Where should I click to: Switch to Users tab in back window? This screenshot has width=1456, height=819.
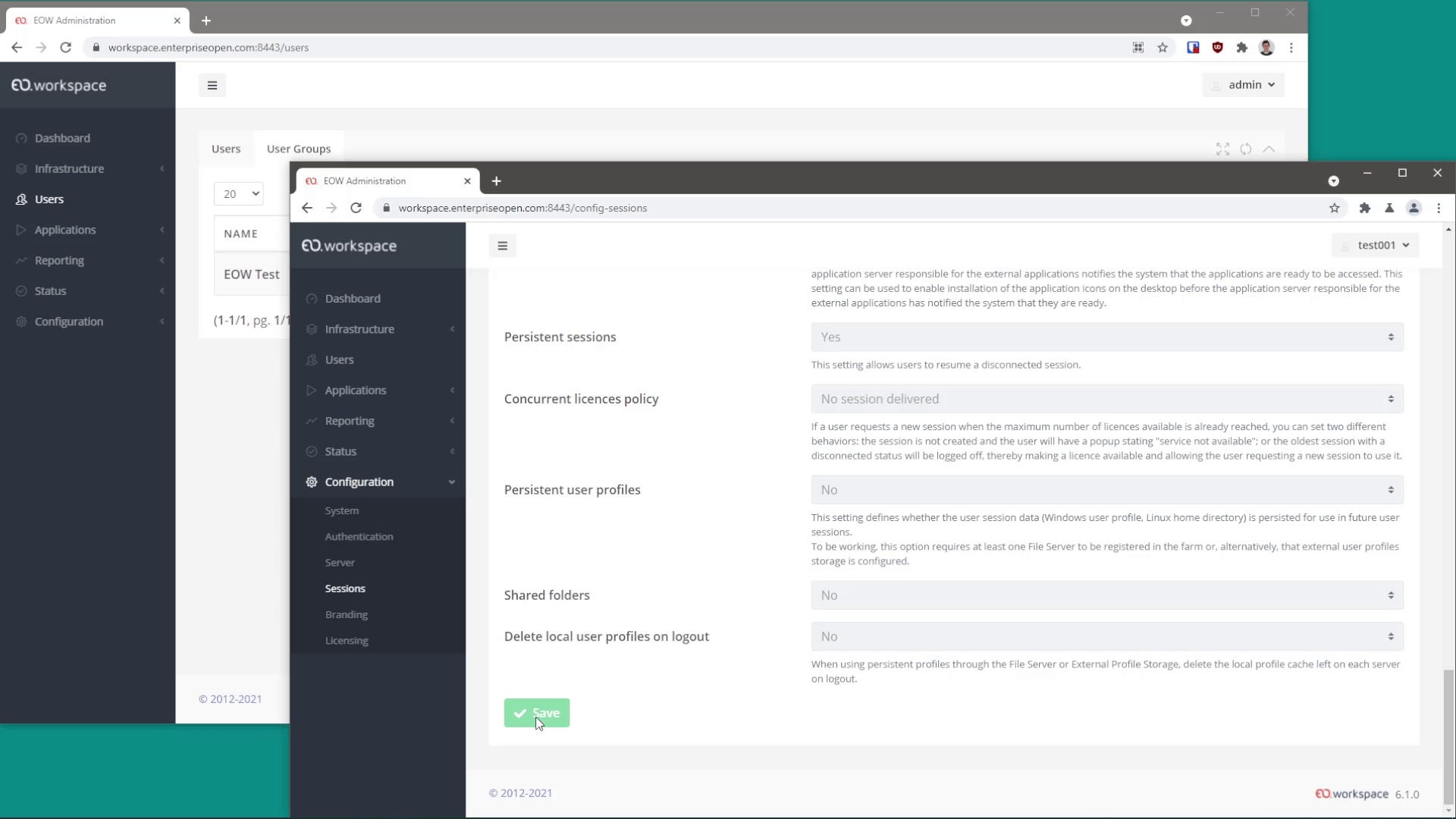coord(226,149)
